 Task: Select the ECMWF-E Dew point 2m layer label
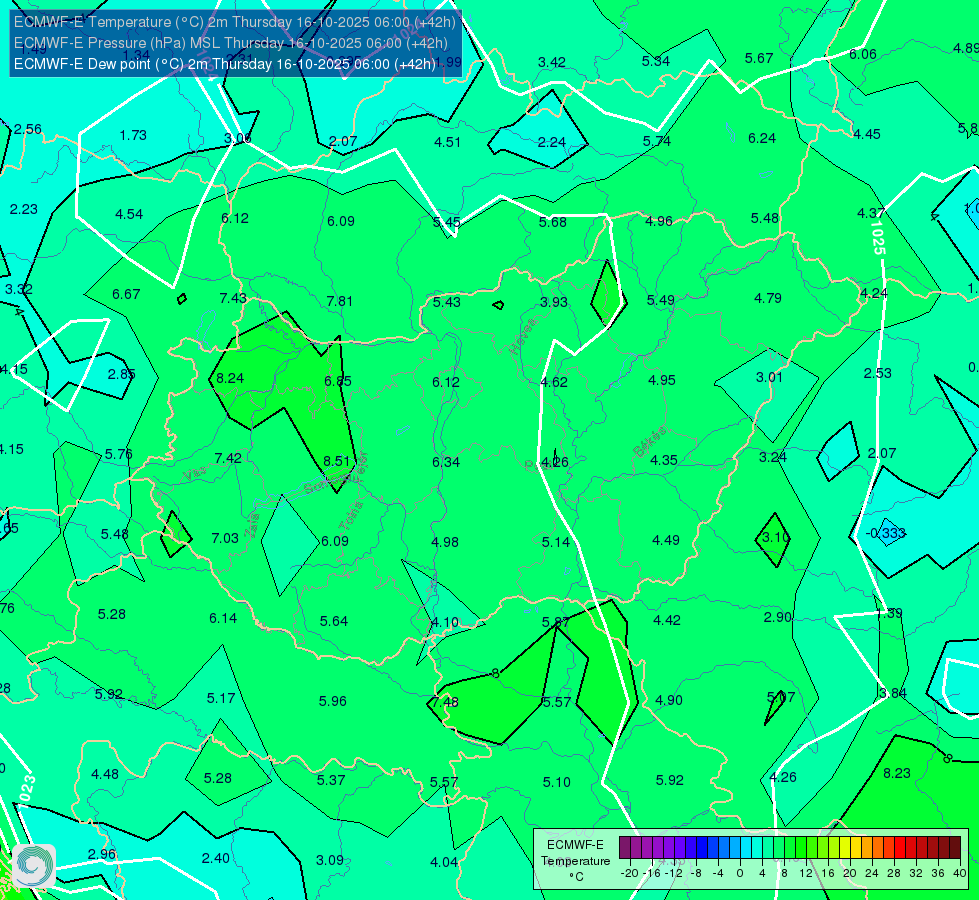[225, 64]
